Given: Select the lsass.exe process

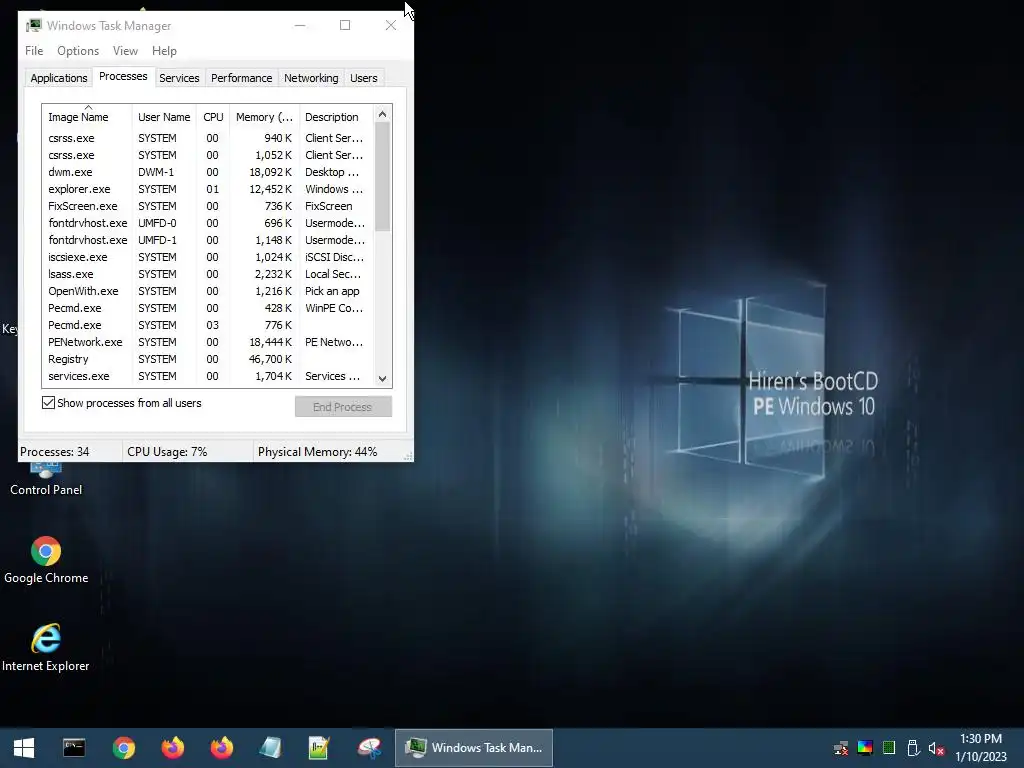Looking at the screenshot, I should 208,274.
